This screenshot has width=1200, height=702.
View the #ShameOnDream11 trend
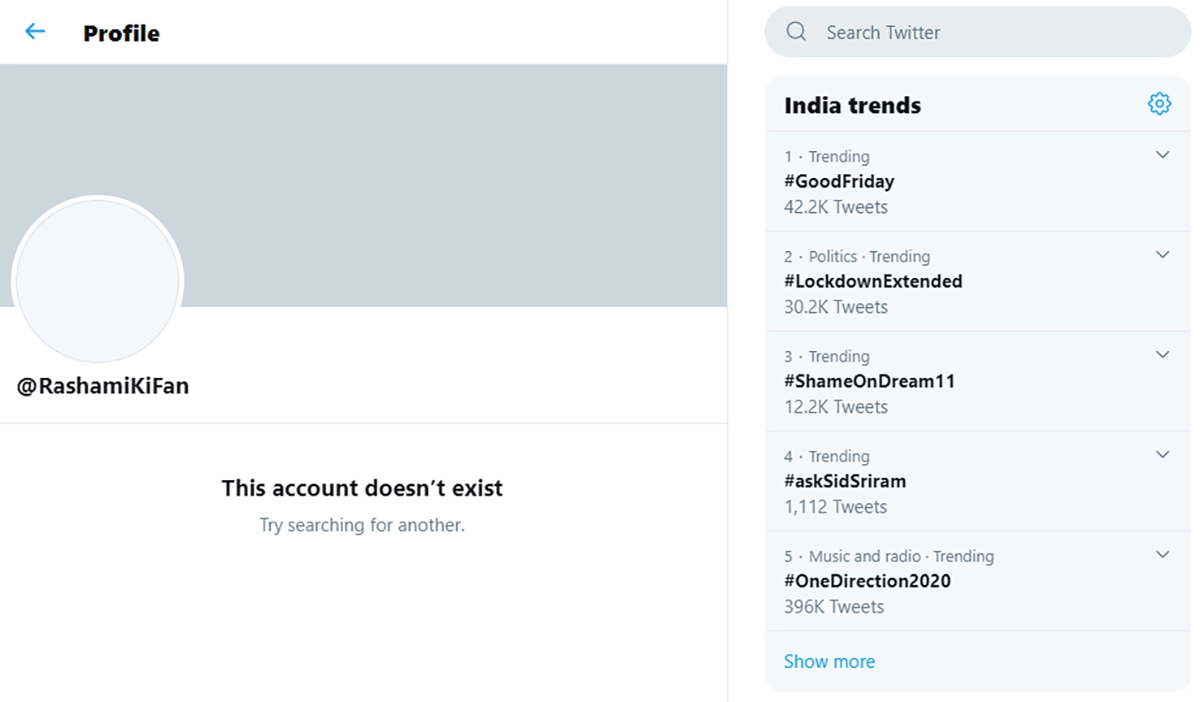869,382
